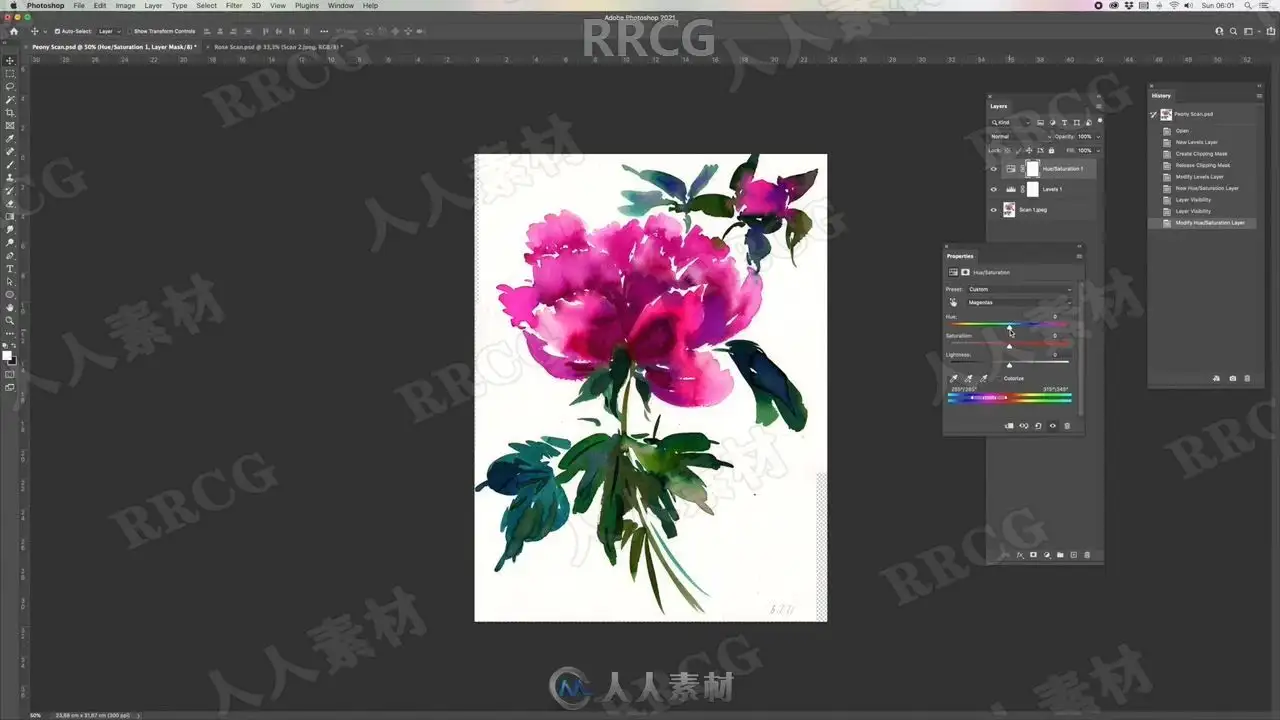1280x720 pixels.
Task: Select the Dodge tool
Action: click(11, 242)
